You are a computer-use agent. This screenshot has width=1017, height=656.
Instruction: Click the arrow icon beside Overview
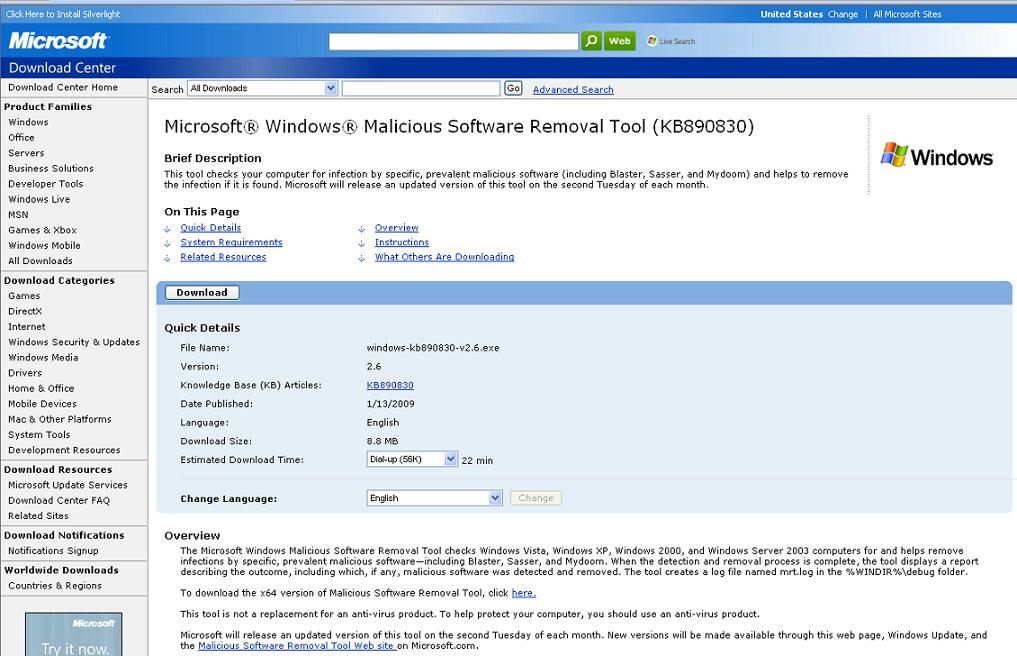(x=362, y=228)
